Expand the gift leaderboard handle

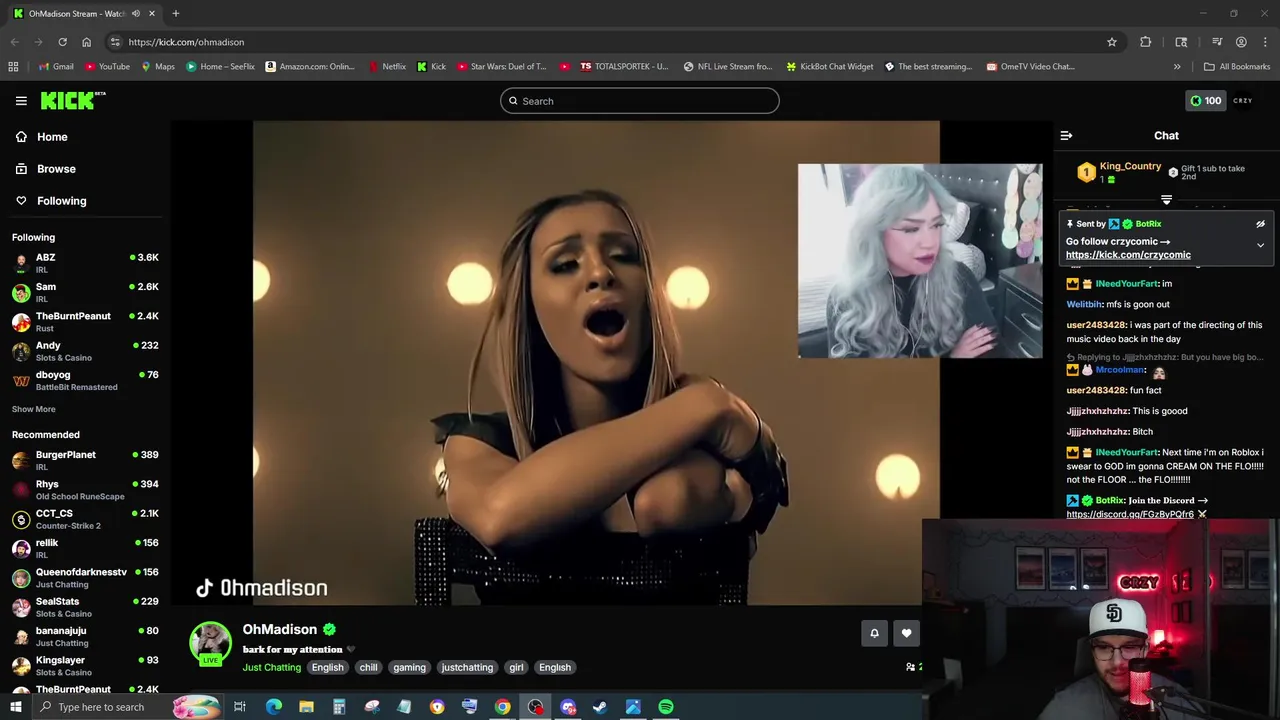[1166, 200]
